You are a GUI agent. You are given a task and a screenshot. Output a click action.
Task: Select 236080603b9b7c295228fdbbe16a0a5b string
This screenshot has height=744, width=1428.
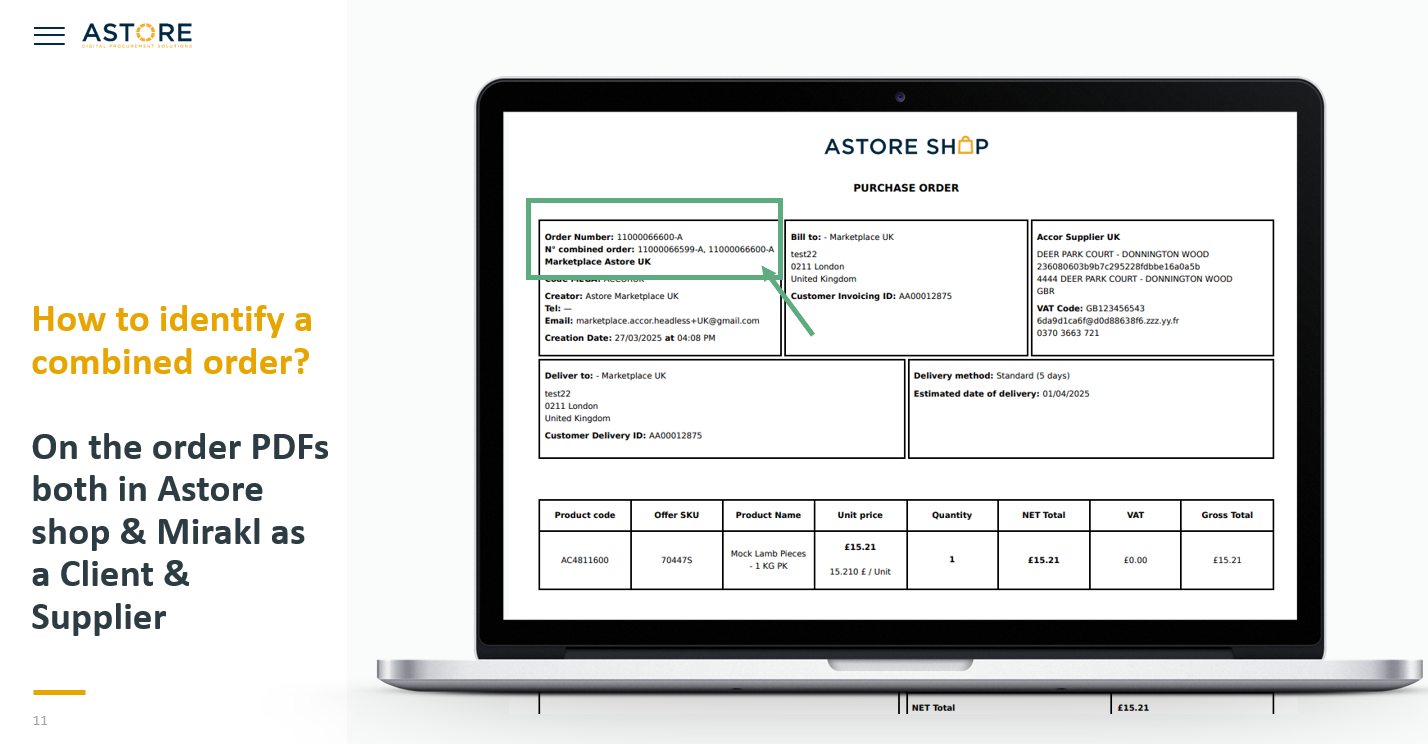pos(1118,266)
